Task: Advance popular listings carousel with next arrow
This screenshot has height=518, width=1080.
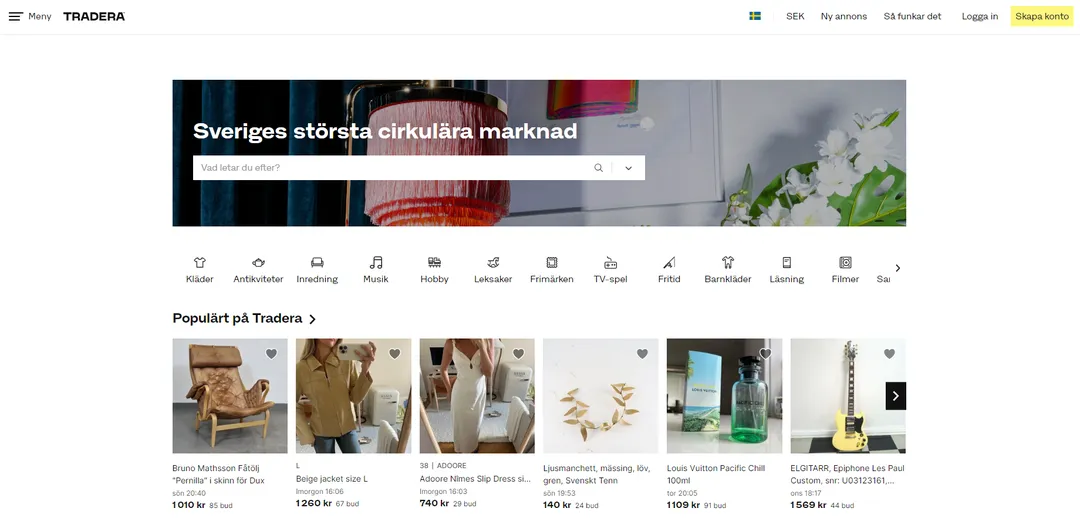Action: pyautogui.click(x=895, y=396)
